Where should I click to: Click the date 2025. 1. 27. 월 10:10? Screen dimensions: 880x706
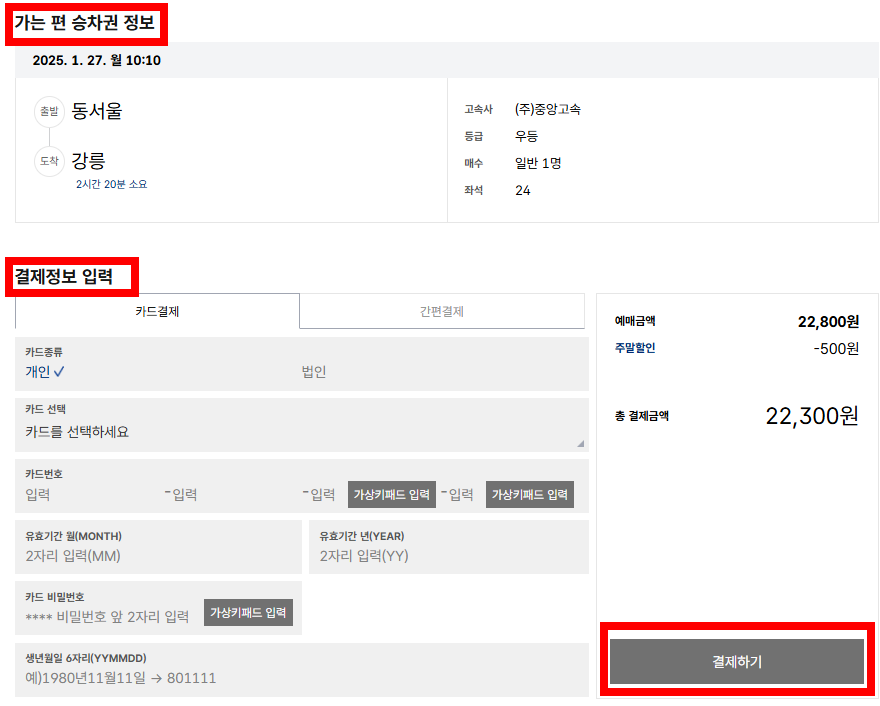(x=97, y=60)
